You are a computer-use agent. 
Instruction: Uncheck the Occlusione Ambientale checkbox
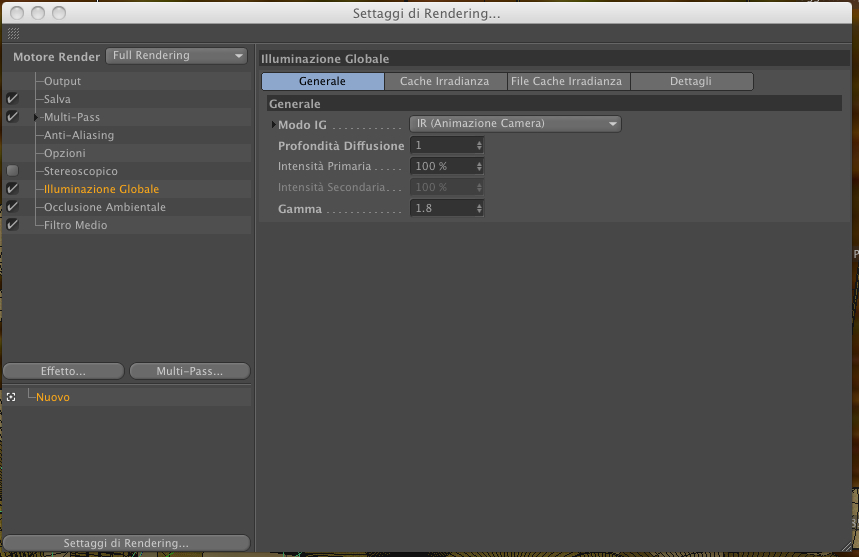tap(13, 206)
